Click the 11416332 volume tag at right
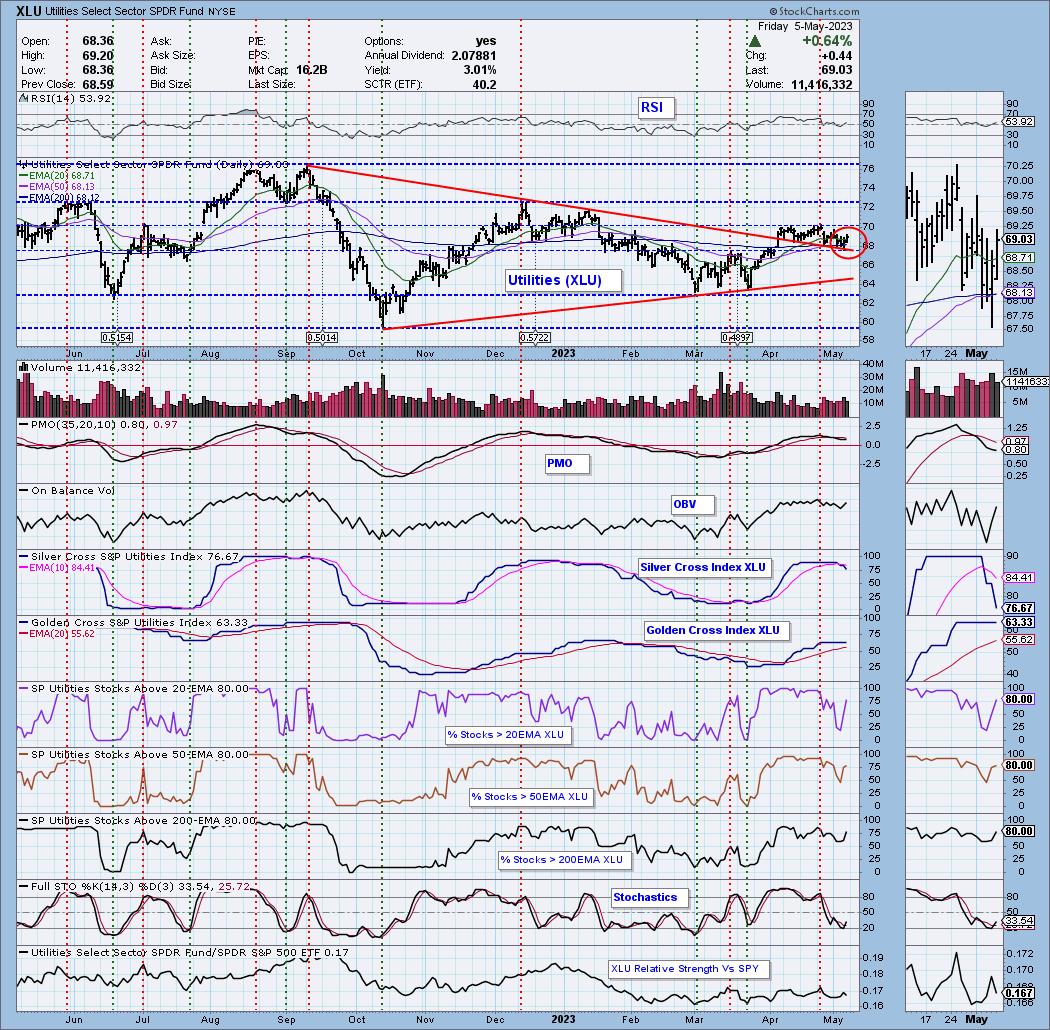This screenshot has width=1050, height=1030. [x=1026, y=381]
